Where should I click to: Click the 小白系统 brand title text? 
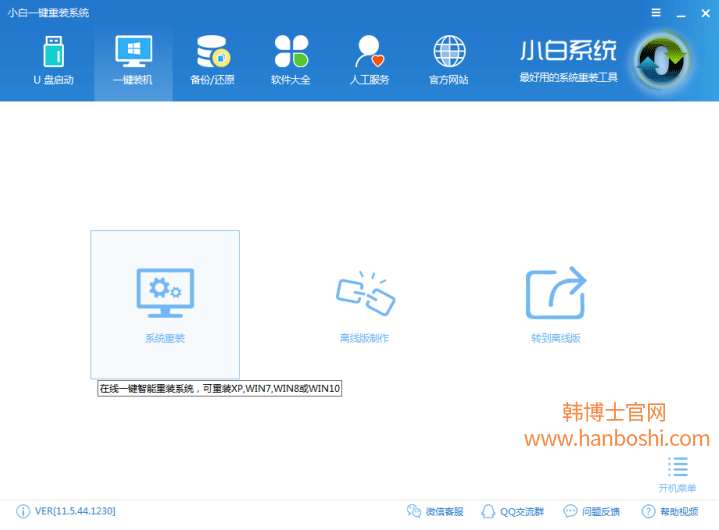(568, 51)
